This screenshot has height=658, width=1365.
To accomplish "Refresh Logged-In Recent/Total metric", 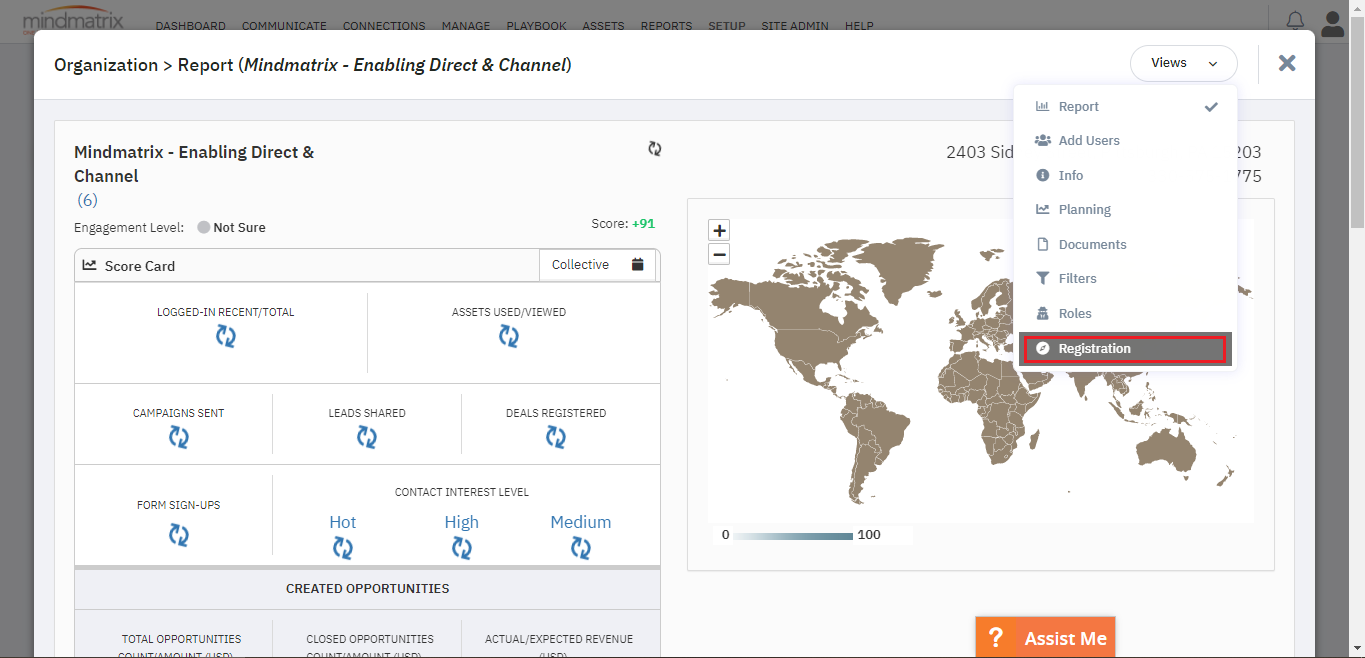I will (x=226, y=336).
